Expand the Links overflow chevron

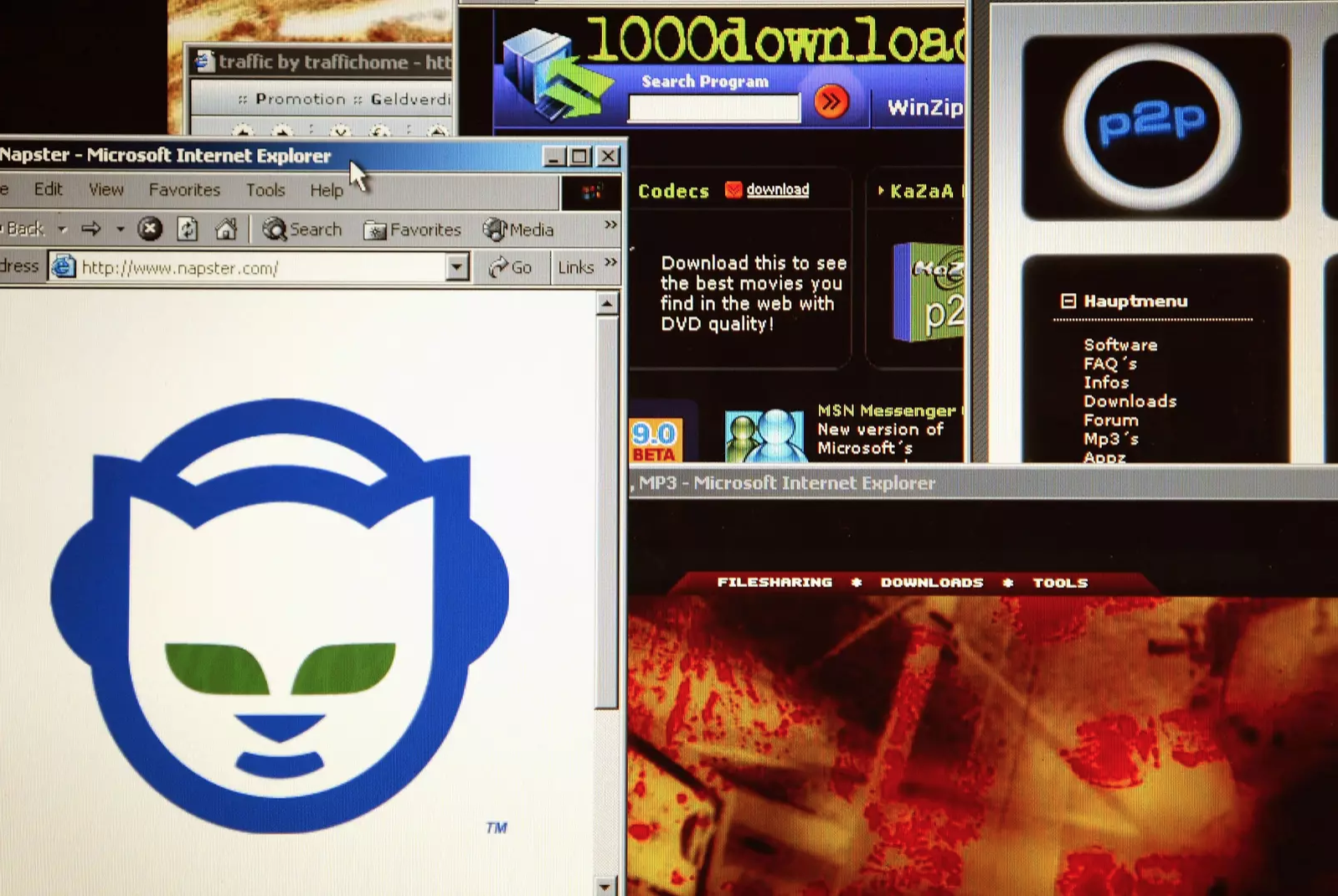pyautogui.click(x=610, y=262)
